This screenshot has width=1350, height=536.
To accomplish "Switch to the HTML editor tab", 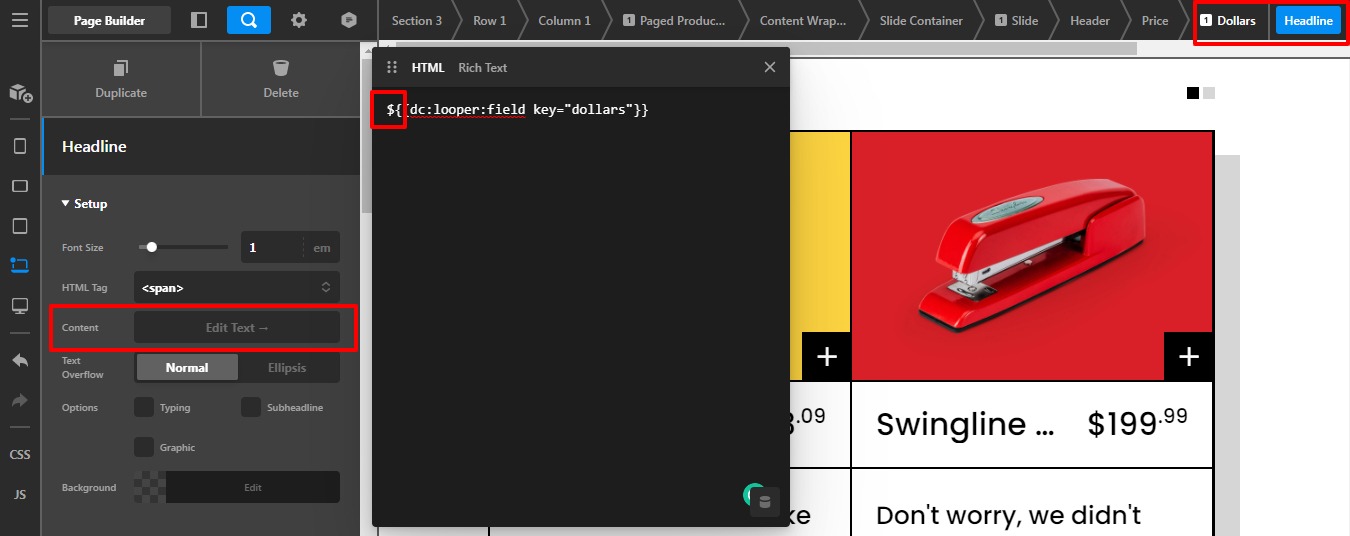I will 428,67.
